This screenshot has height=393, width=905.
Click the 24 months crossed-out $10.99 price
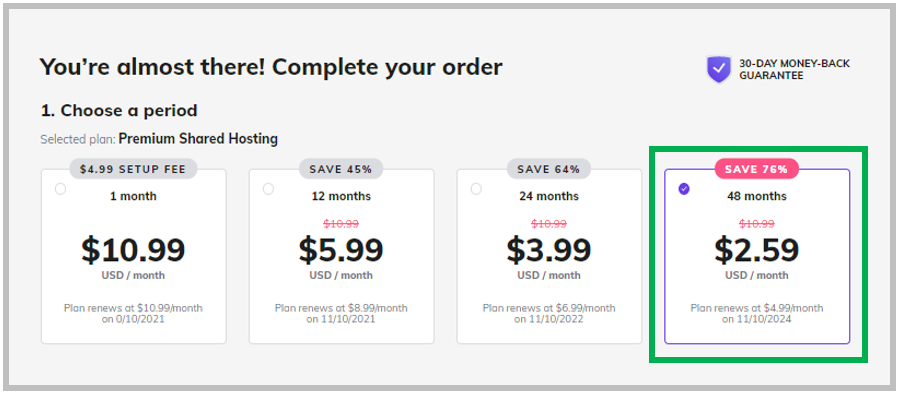coord(549,223)
